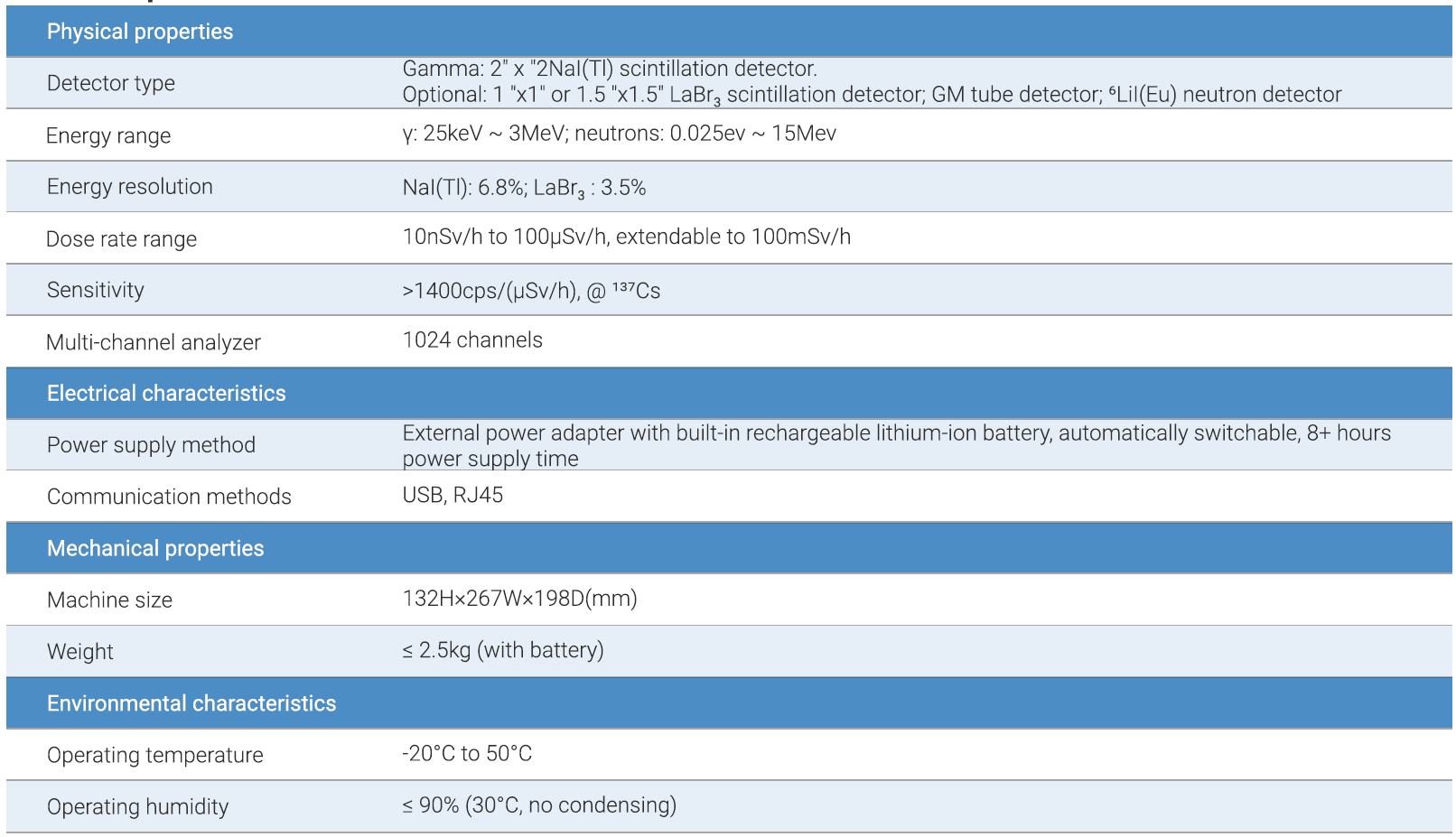Viewport: 1456px width, 837px height.
Task: Select the 1024 channels value
Action: tap(472, 340)
